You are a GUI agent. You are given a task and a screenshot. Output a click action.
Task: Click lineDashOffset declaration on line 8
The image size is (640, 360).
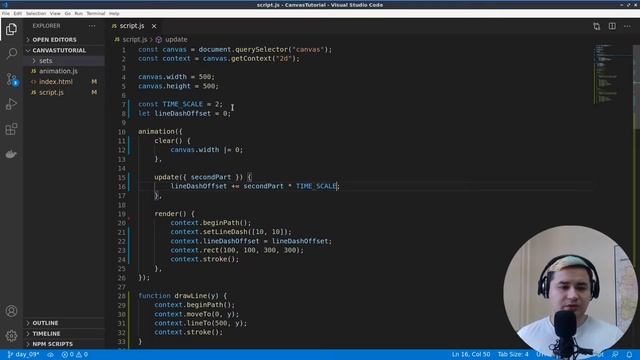[182, 113]
